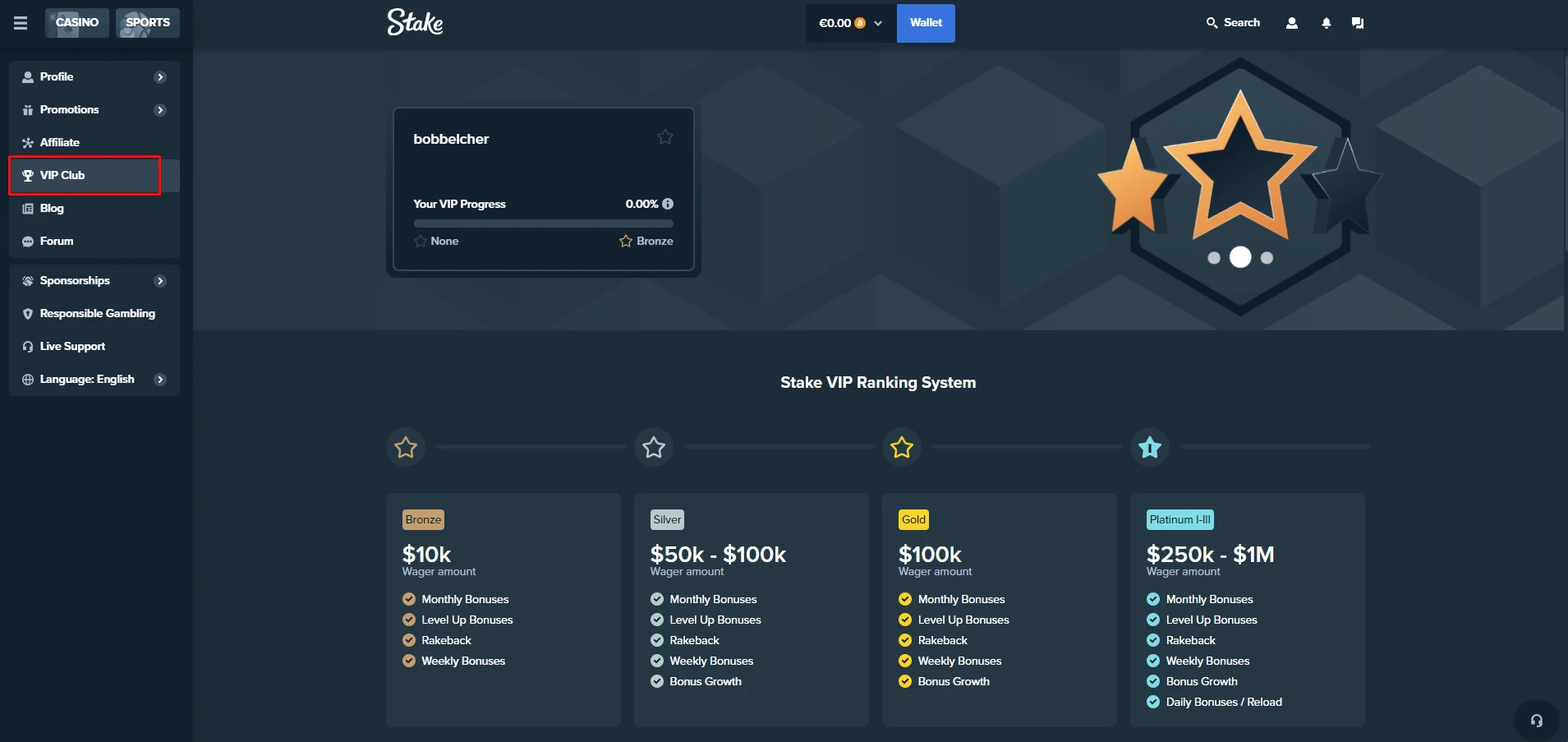
Task: Click the user account icon
Action: coord(1291,23)
